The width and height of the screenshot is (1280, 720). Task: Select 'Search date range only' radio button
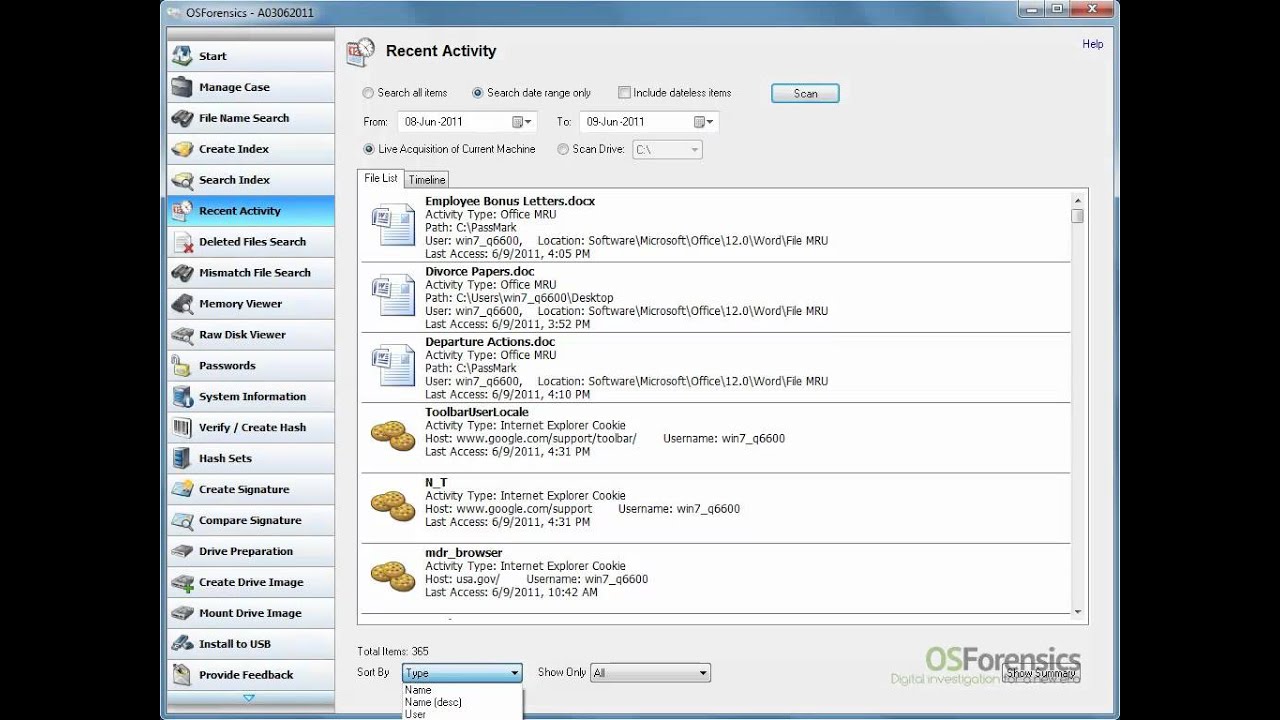coord(478,93)
